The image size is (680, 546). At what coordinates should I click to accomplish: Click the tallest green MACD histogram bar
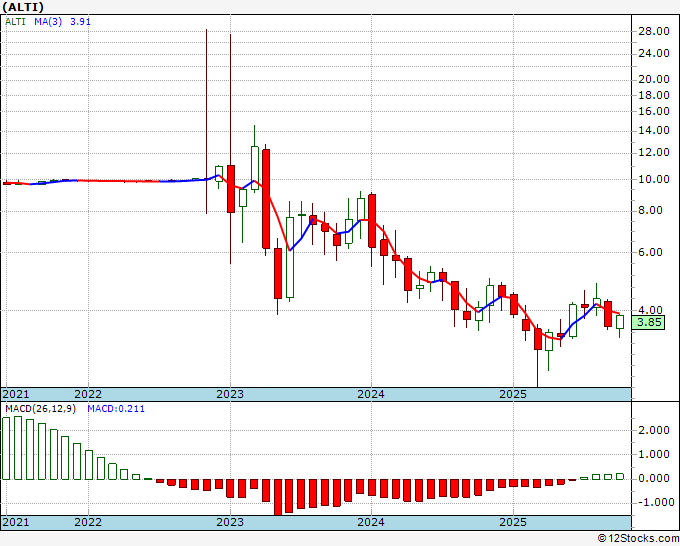point(18,448)
